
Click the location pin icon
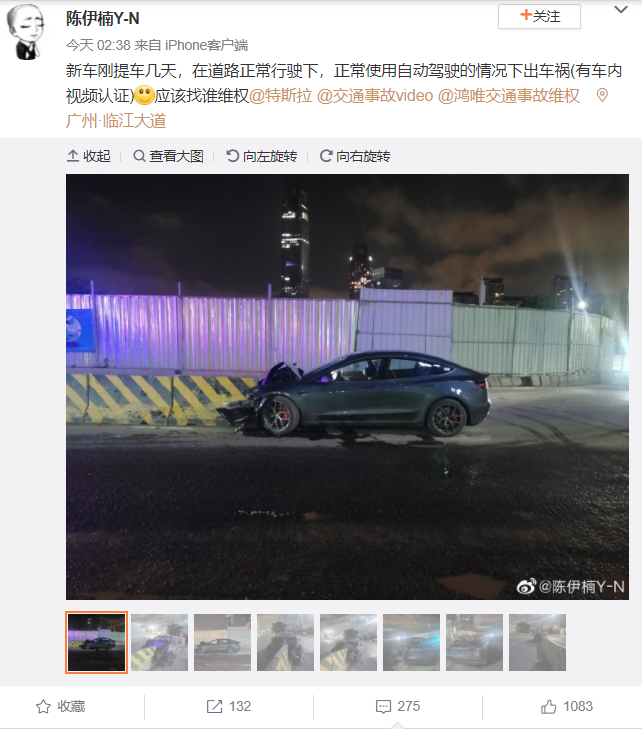[x=602, y=95]
